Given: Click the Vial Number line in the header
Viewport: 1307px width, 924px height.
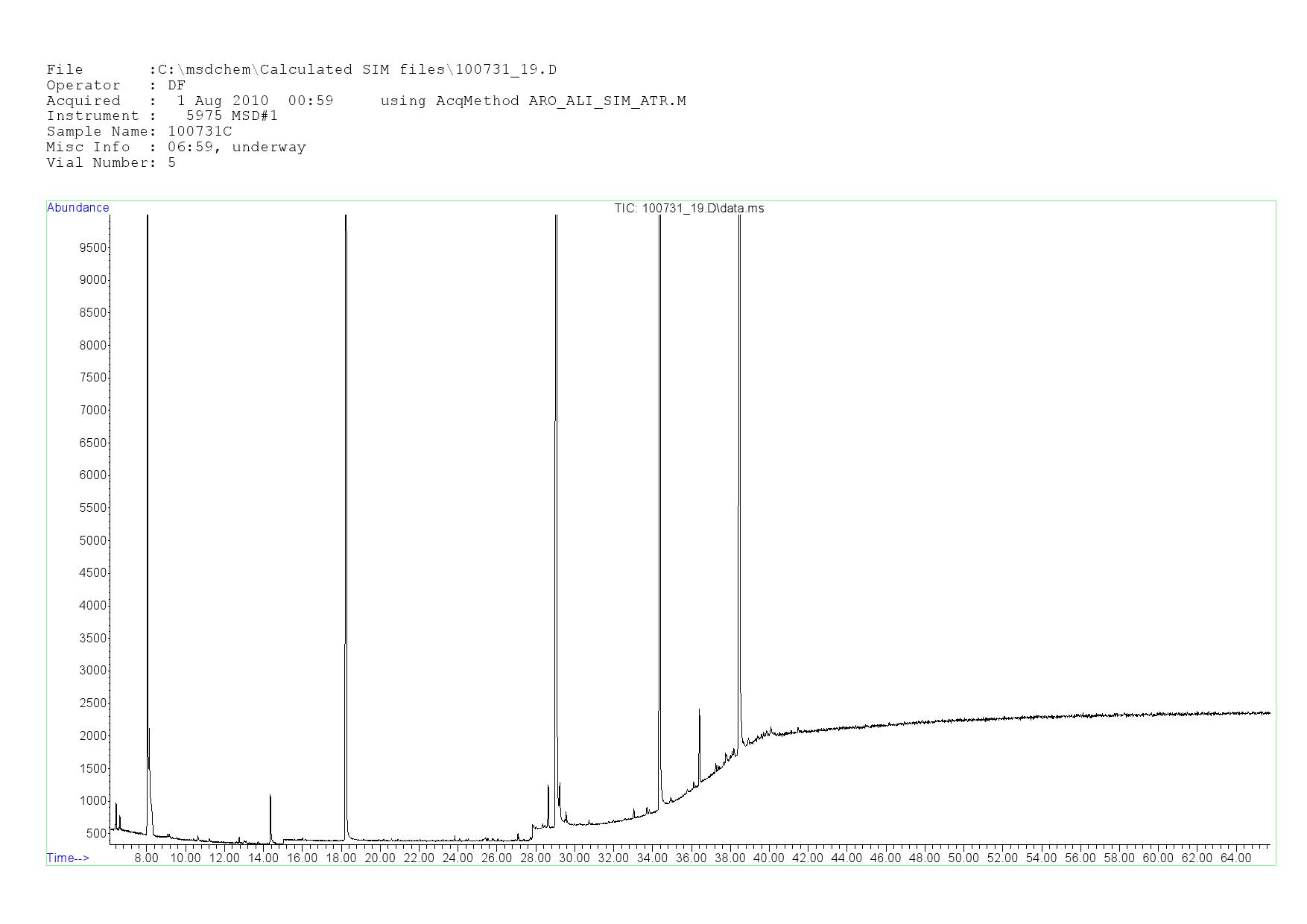Looking at the screenshot, I should point(111,162).
